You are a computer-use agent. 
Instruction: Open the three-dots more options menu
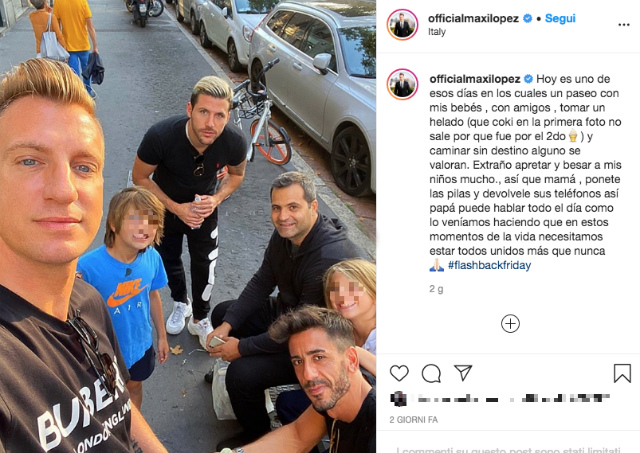point(623,25)
